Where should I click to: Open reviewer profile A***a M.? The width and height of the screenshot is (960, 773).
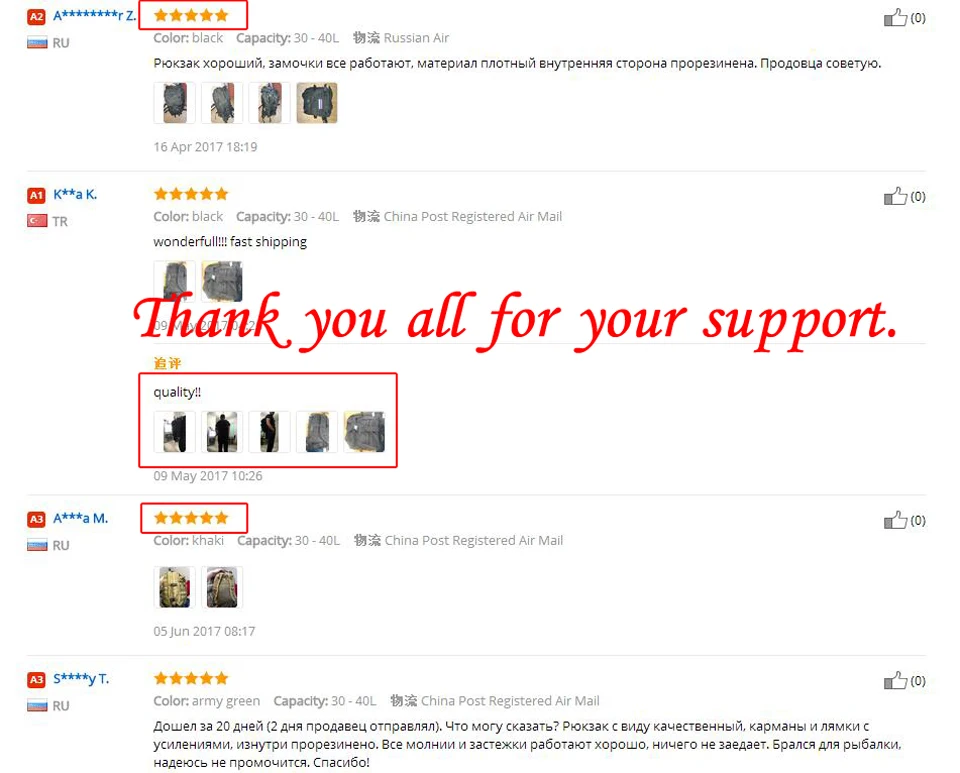click(x=80, y=518)
